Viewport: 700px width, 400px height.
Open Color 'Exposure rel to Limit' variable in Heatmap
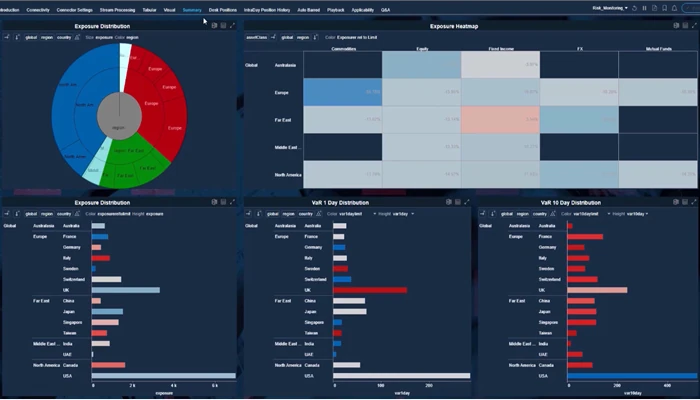click(x=357, y=38)
